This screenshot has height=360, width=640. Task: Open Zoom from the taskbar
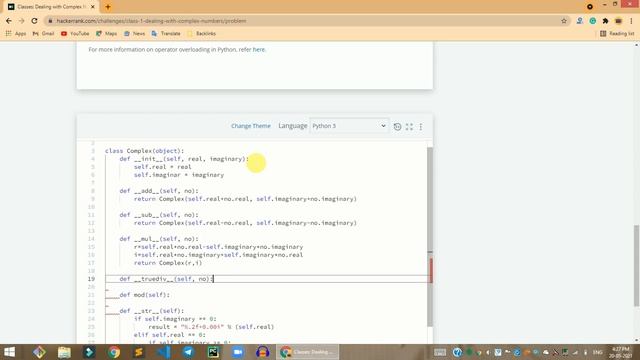pyautogui.click(x=238, y=352)
